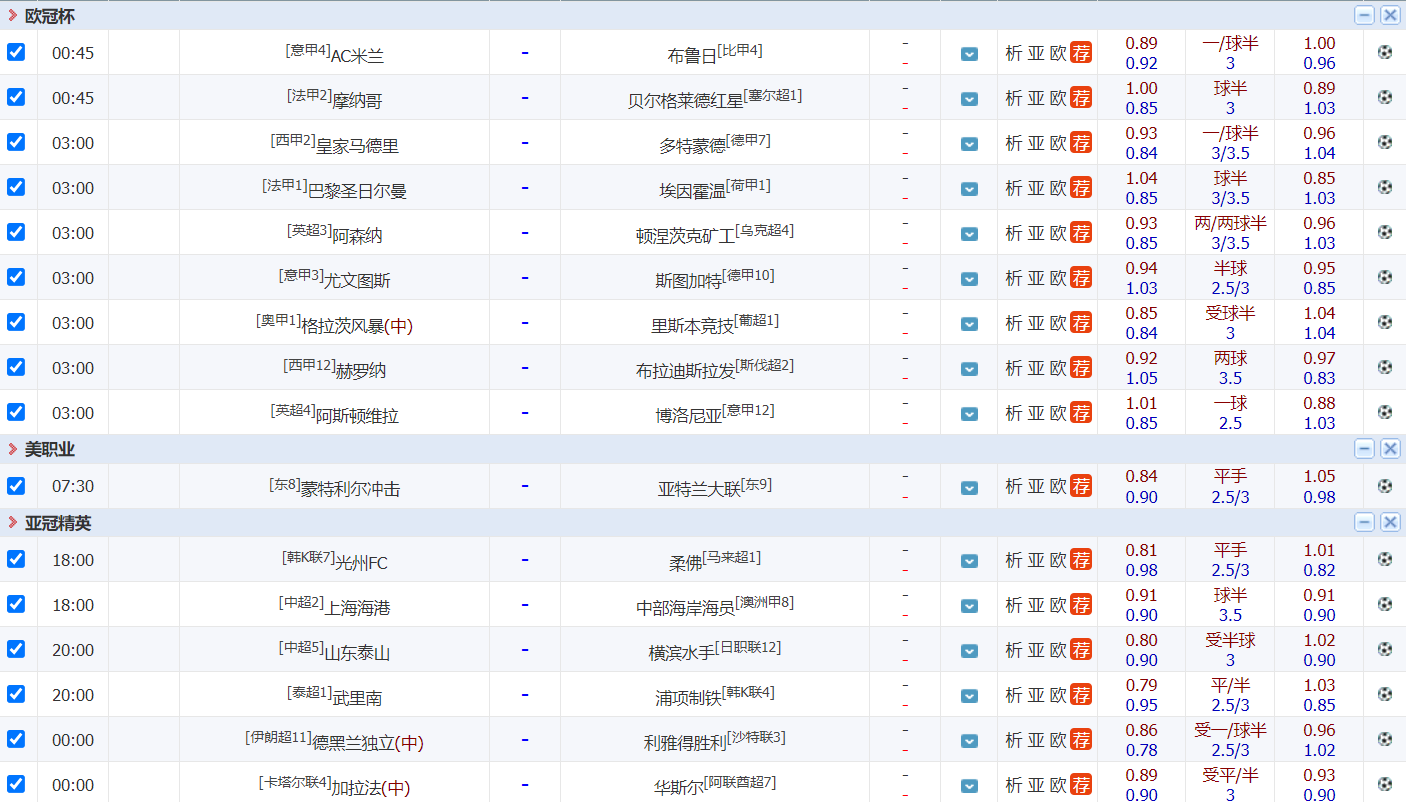Close the 欧冠杯 league section
Image resolution: width=1406 pixels, height=802 pixels.
click(1390, 15)
